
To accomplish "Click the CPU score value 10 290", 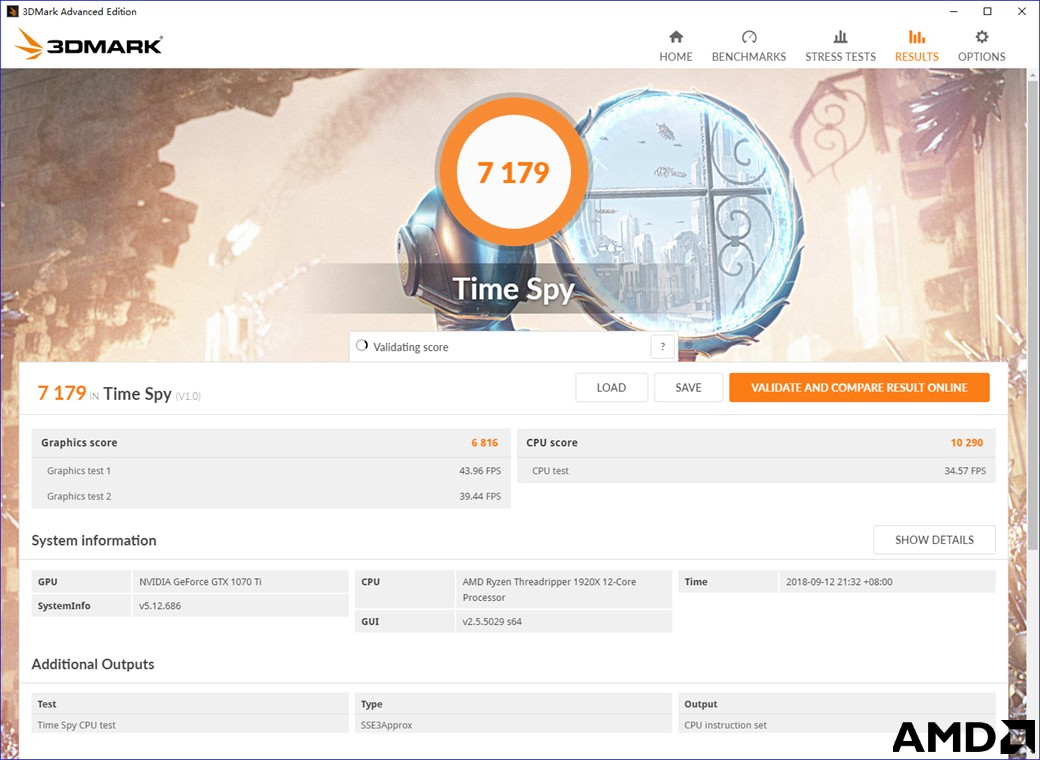I will tap(966, 442).
